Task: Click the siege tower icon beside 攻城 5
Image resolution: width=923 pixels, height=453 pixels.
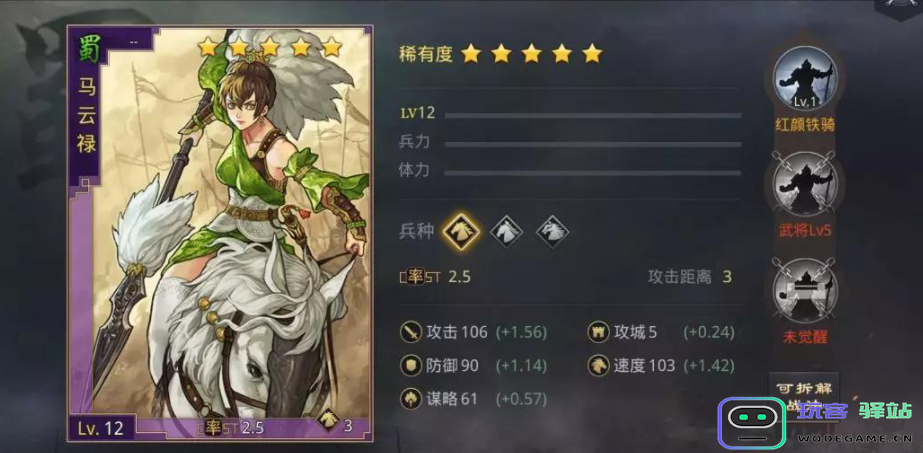Action: click(x=598, y=332)
